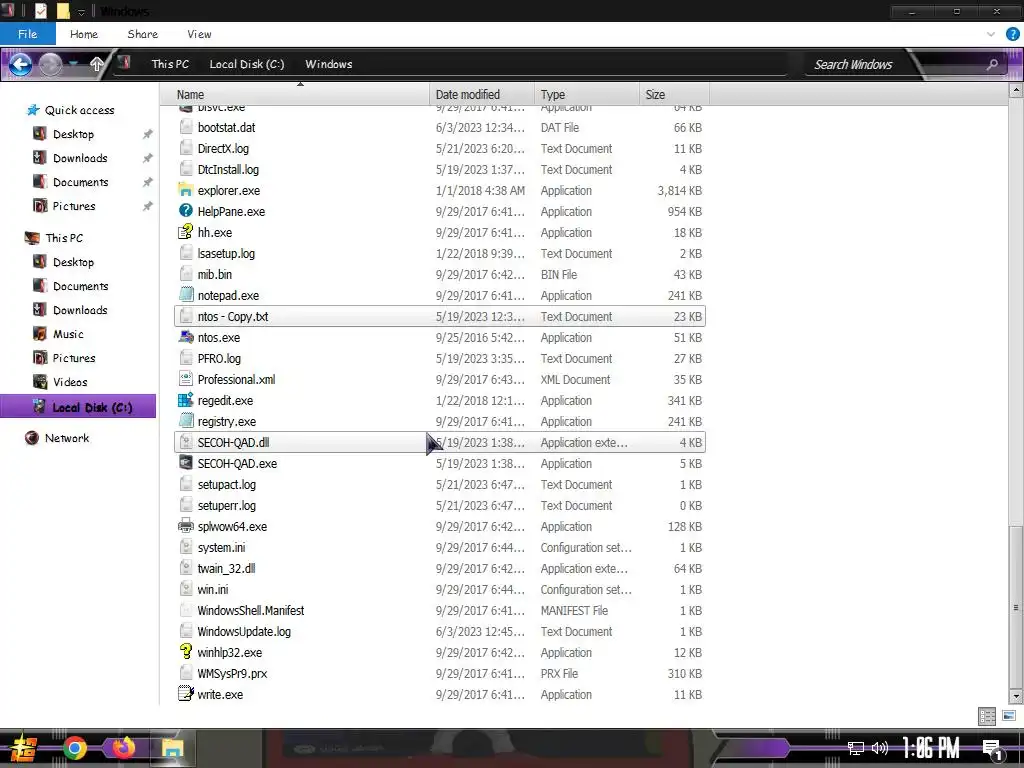Click the SECOH-QAD.exe file icon
This screenshot has width=1024, height=768.
[185, 464]
